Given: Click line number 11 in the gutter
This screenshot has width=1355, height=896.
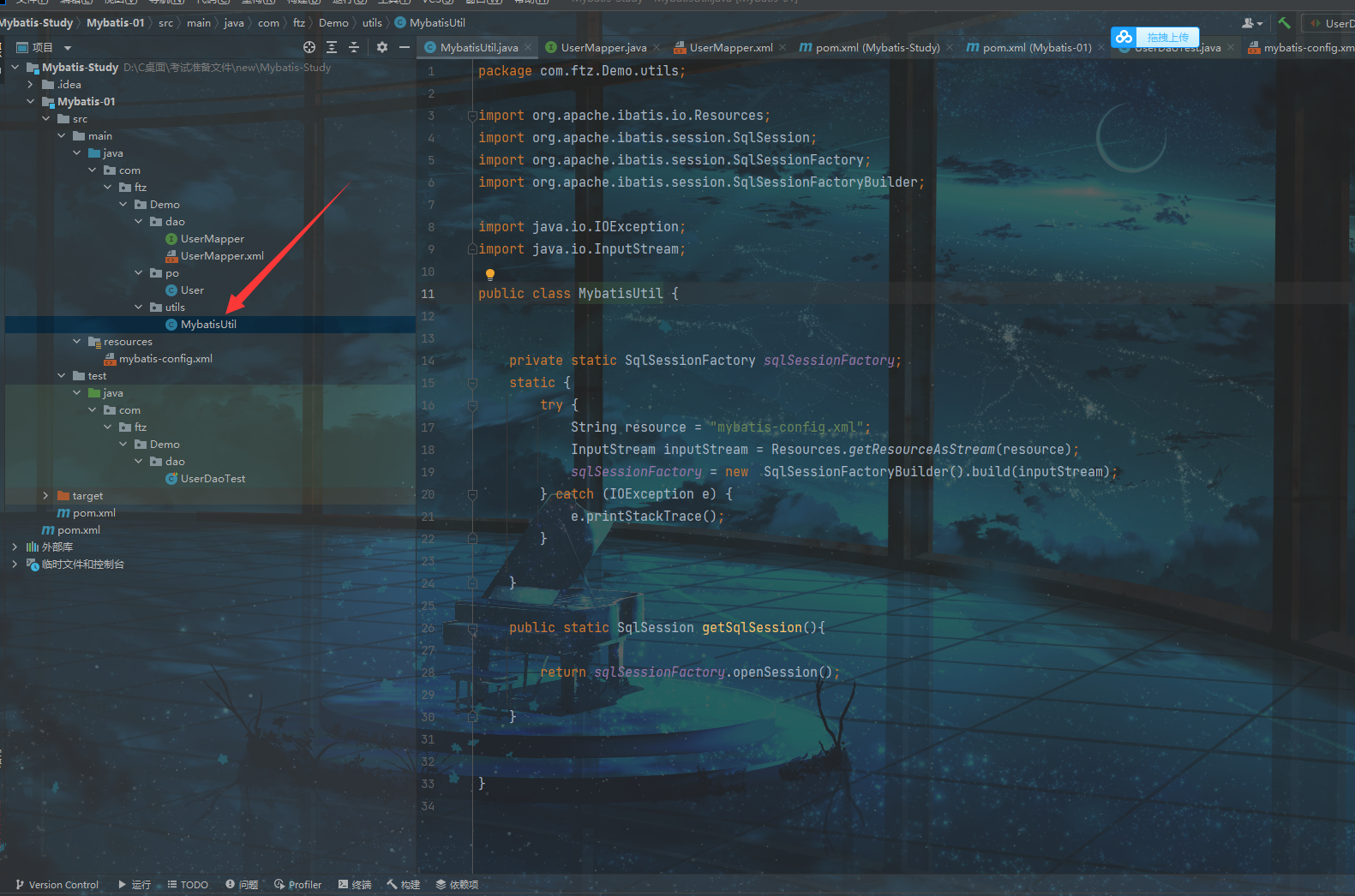Looking at the screenshot, I should click(x=428, y=294).
